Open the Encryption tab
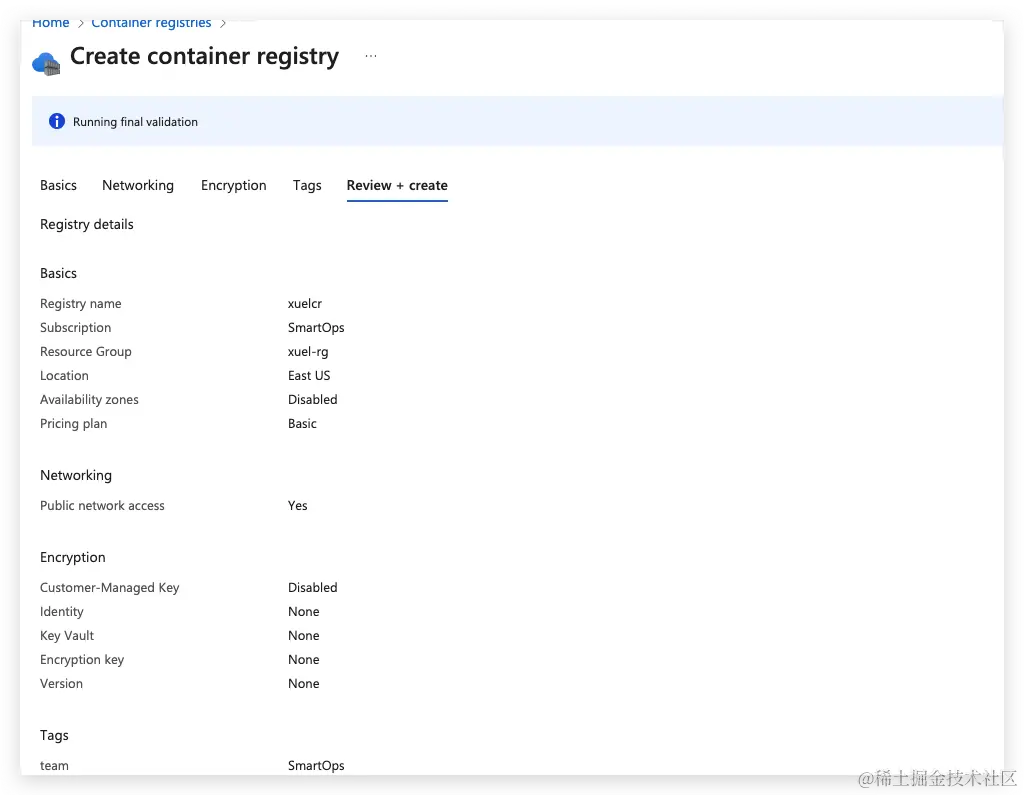 point(234,185)
